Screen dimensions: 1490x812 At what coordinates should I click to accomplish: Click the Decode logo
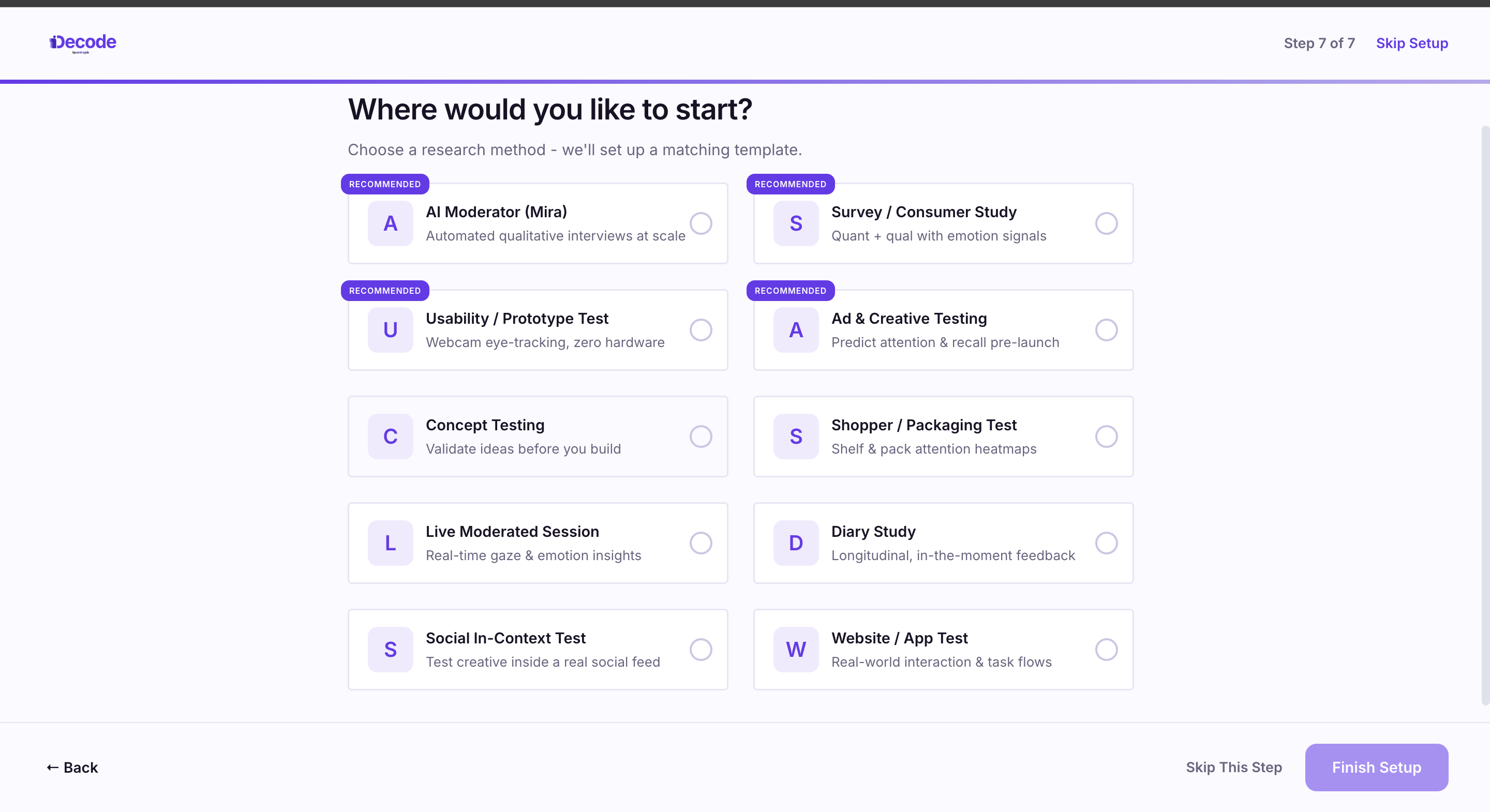point(83,43)
